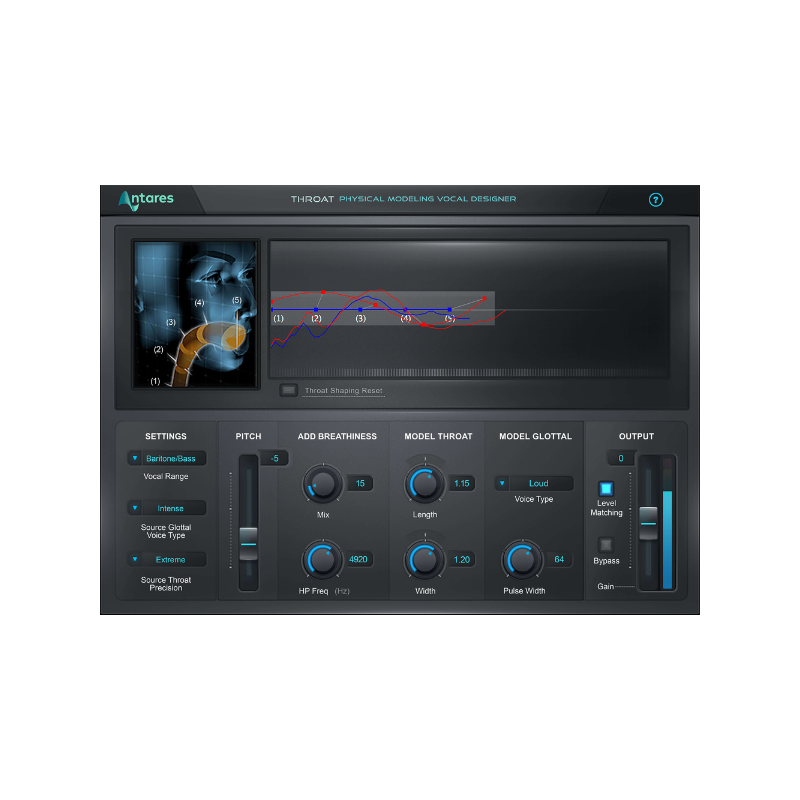This screenshot has height=800, width=800.
Task: Click the throat model face graphic
Action: tap(192, 312)
